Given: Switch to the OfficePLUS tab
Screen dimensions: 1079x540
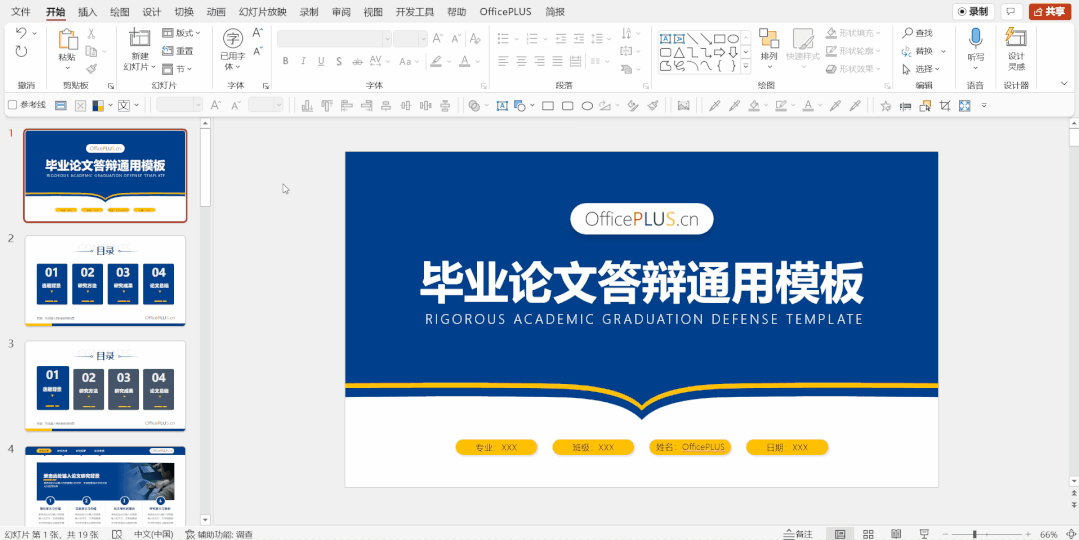Looking at the screenshot, I should pyautogui.click(x=506, y=12).
